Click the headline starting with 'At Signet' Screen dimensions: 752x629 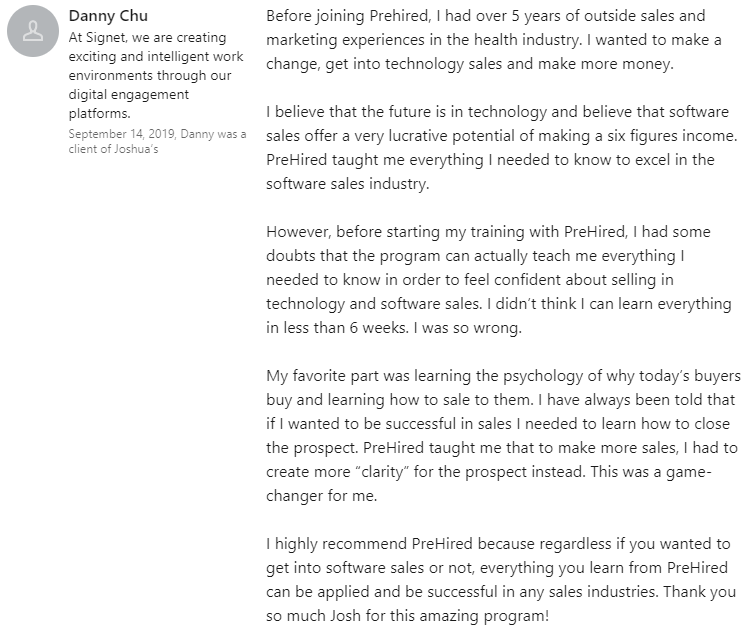[148, 38]
